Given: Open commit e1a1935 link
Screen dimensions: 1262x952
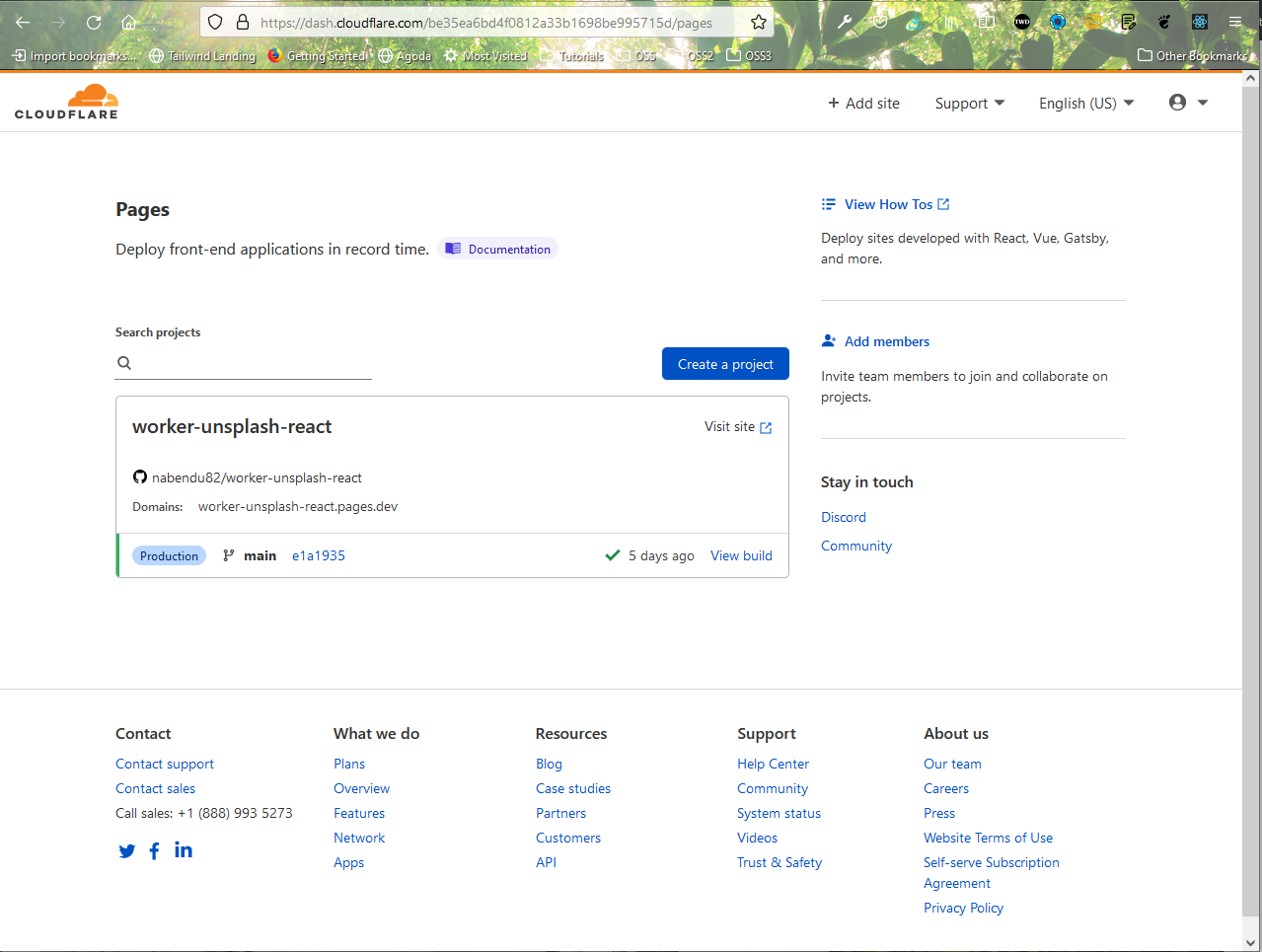Looking at the screenshot, I should click(x=319, y=556).
